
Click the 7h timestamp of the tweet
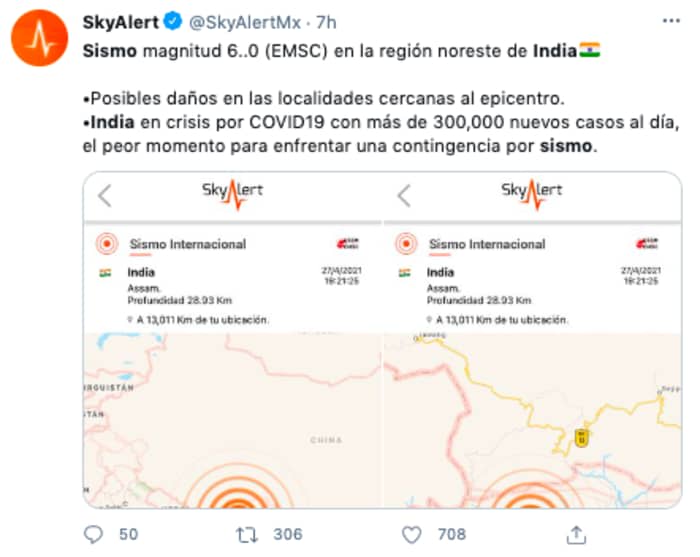[x=326, y=22]
